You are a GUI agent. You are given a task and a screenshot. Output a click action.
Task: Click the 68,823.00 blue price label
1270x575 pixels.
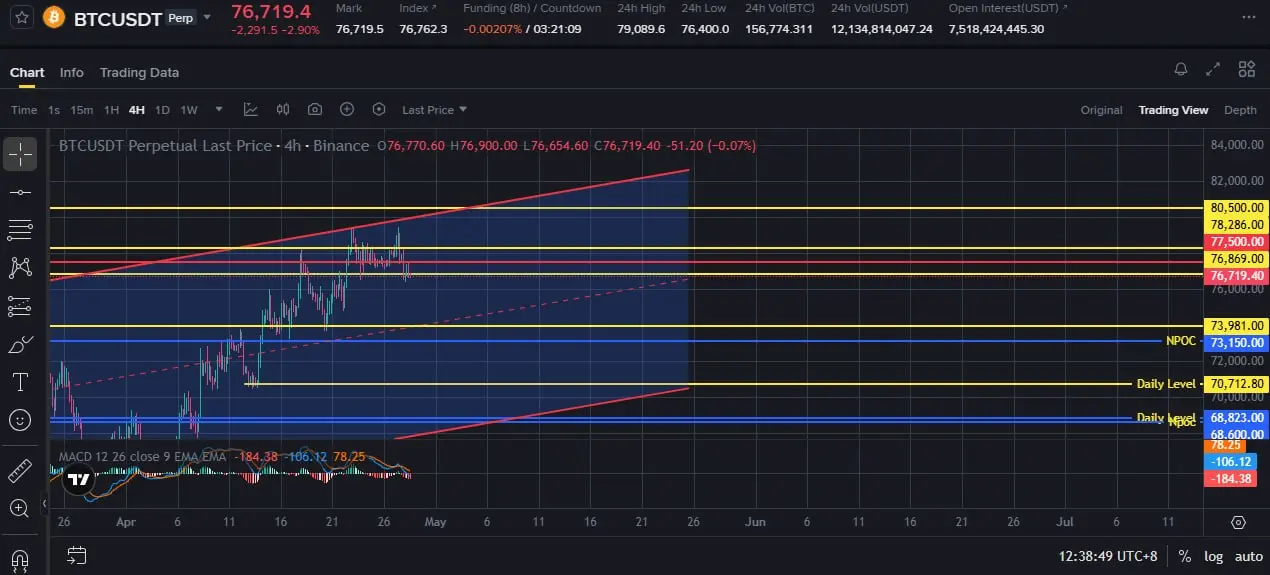(x=1237, y=416)
